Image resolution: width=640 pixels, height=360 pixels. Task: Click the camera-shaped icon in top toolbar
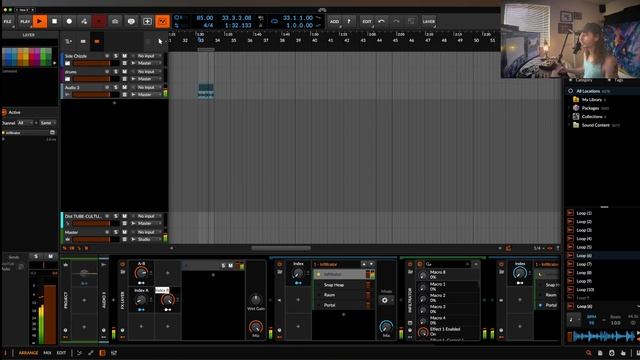115,21
